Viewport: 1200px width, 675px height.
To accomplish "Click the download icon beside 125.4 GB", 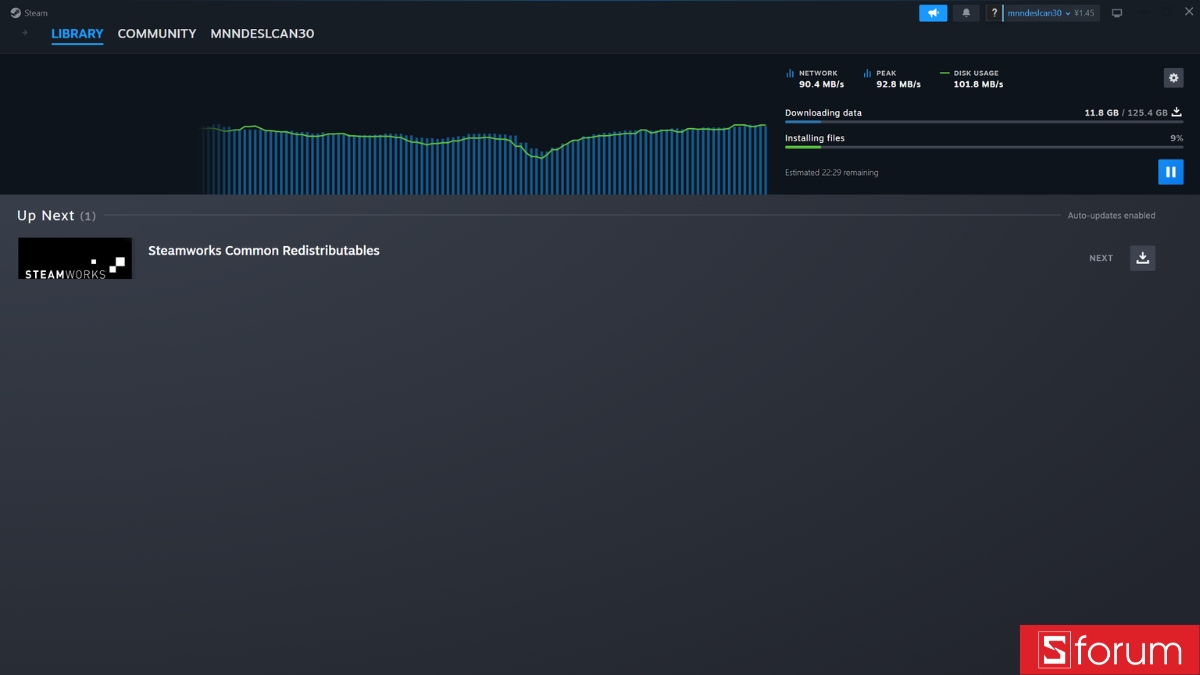I will pyautogui.click(x=1177, y=112).
